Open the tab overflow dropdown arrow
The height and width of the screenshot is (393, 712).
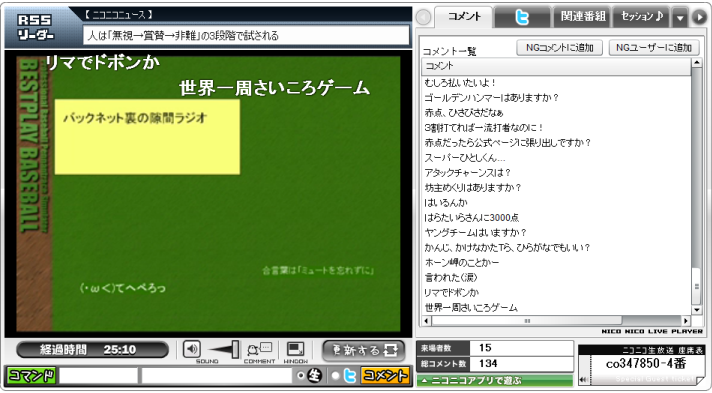pyautogui.click(x=680, y=18)
